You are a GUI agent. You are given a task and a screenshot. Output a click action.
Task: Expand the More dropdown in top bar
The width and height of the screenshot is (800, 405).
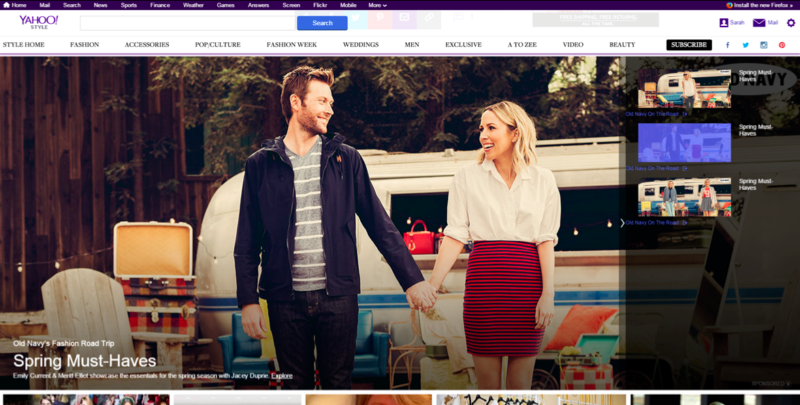378,5
